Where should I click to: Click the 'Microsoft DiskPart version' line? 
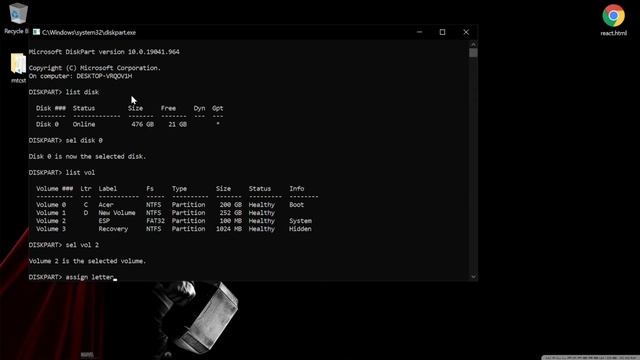104,52
